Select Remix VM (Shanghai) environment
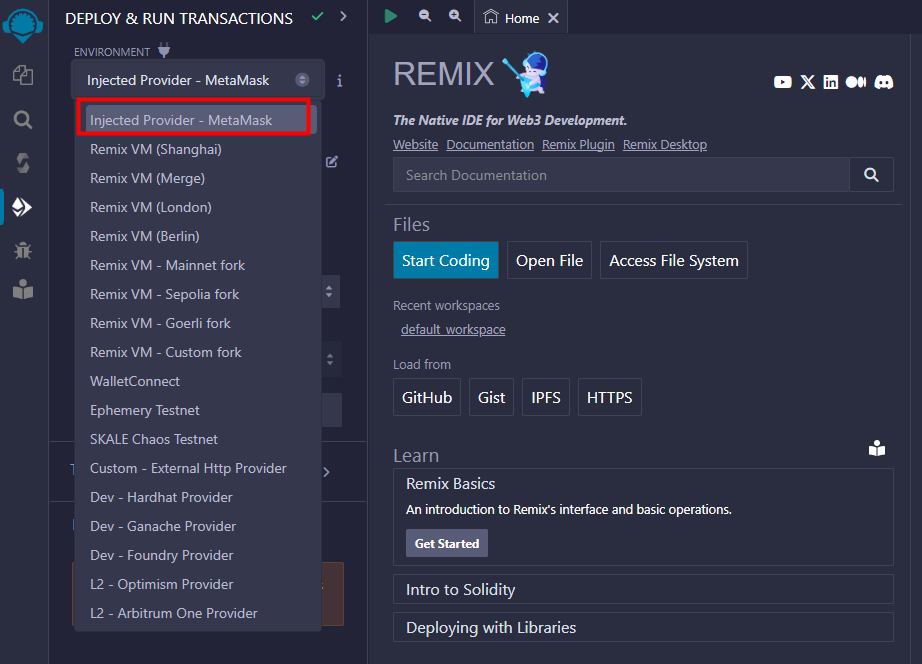The width and height of the screenshot is (922, 664). [x=198, y=149]
